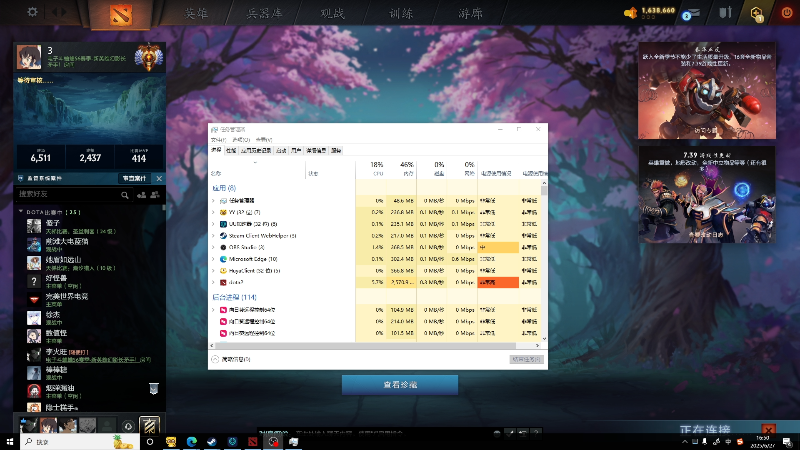This screenshot has width=800, height=450.
Task: Open the mail notifications icon in the top bar
Action: pos(691,13)
